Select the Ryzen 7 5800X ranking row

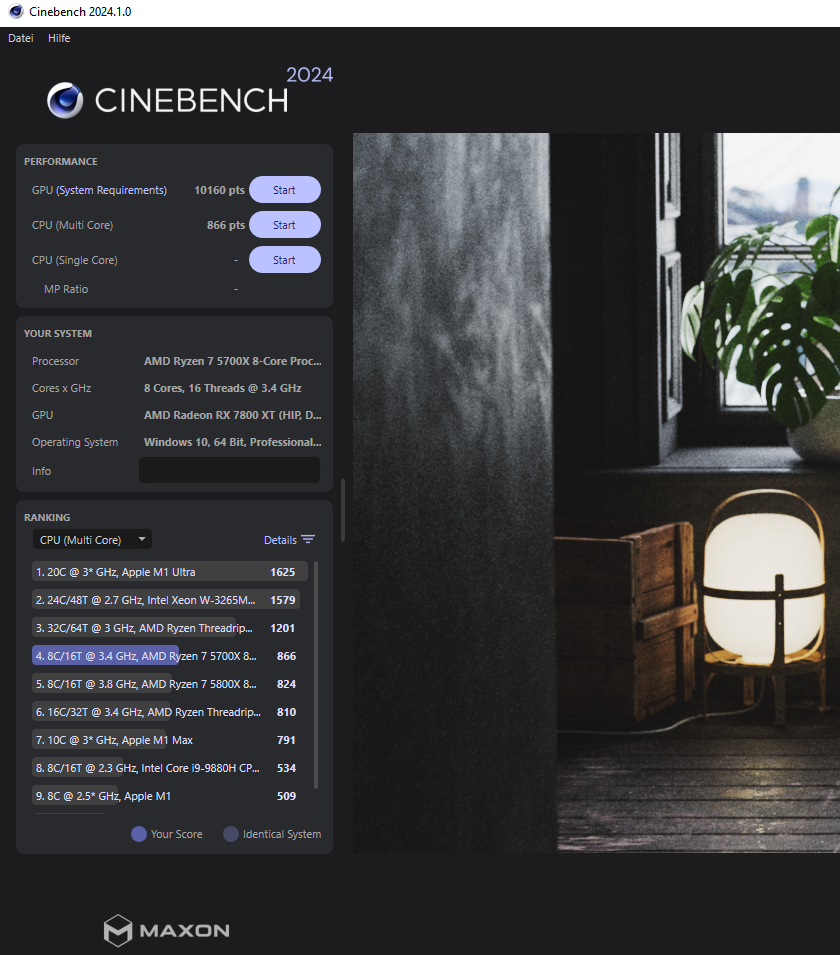click(166, 684)
